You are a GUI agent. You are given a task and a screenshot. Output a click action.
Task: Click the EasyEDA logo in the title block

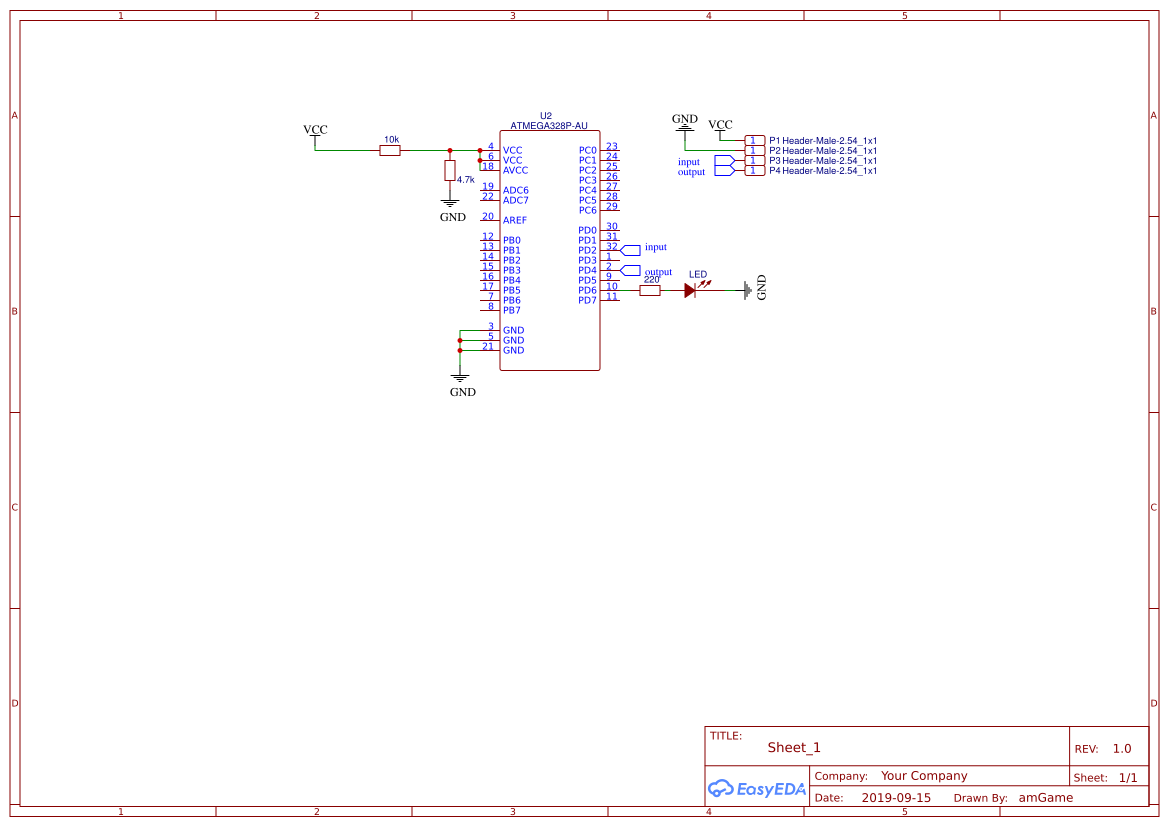pos(757,789)
